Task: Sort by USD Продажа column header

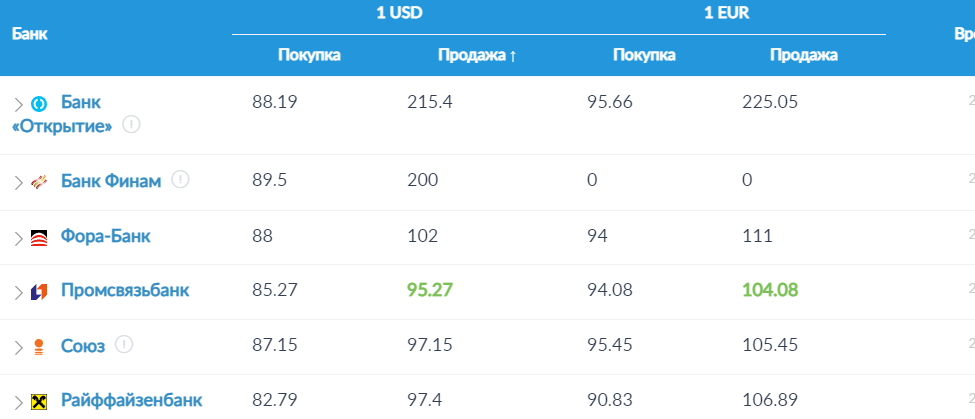Action: pos(477,55)
